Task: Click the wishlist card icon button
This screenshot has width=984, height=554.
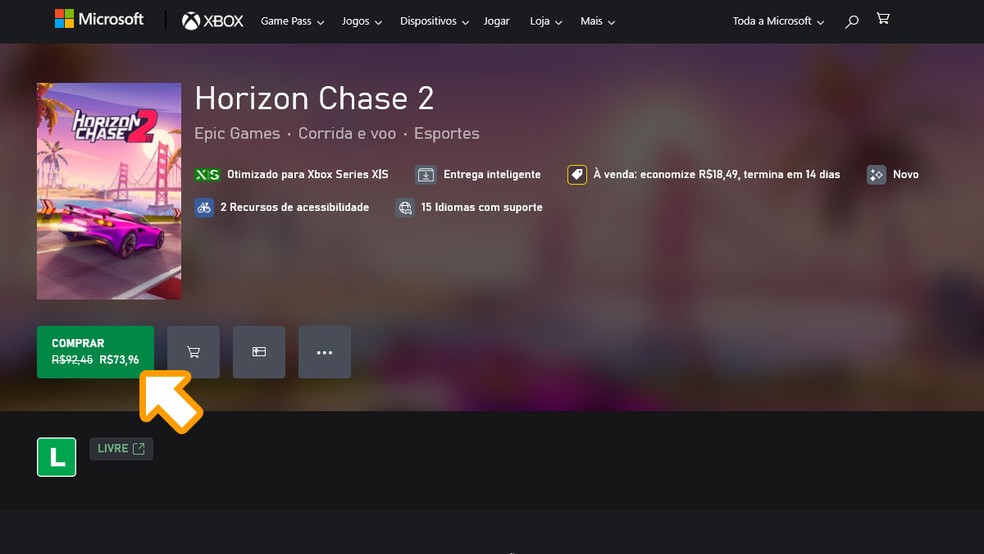Action: 259,352
